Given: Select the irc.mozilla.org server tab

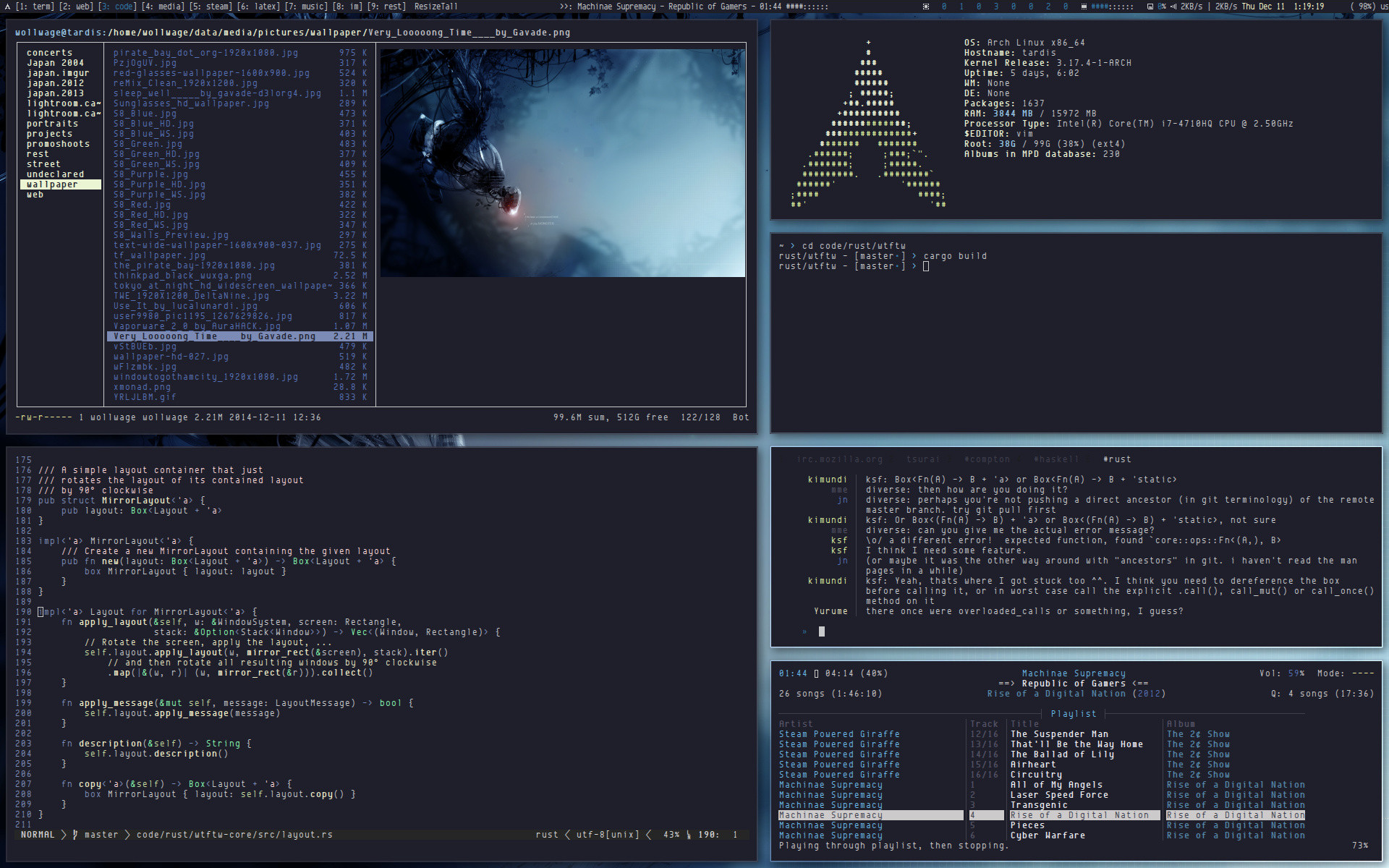Looking at the screenshot, I should point(839,459).
